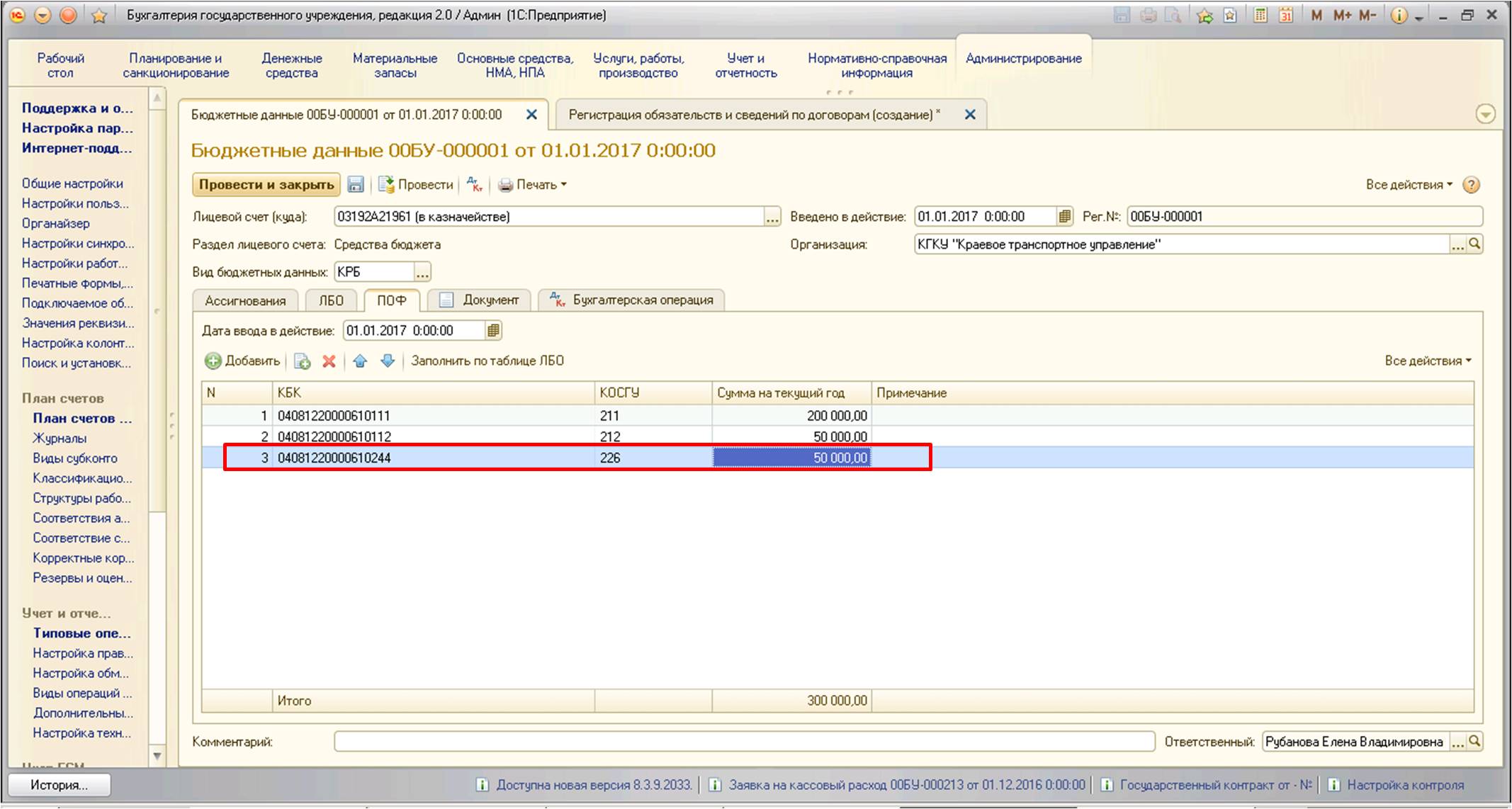The image size is (1512, 809).
Task: Open the Бухгалтерская операция tab
Action: click(632, 300)
